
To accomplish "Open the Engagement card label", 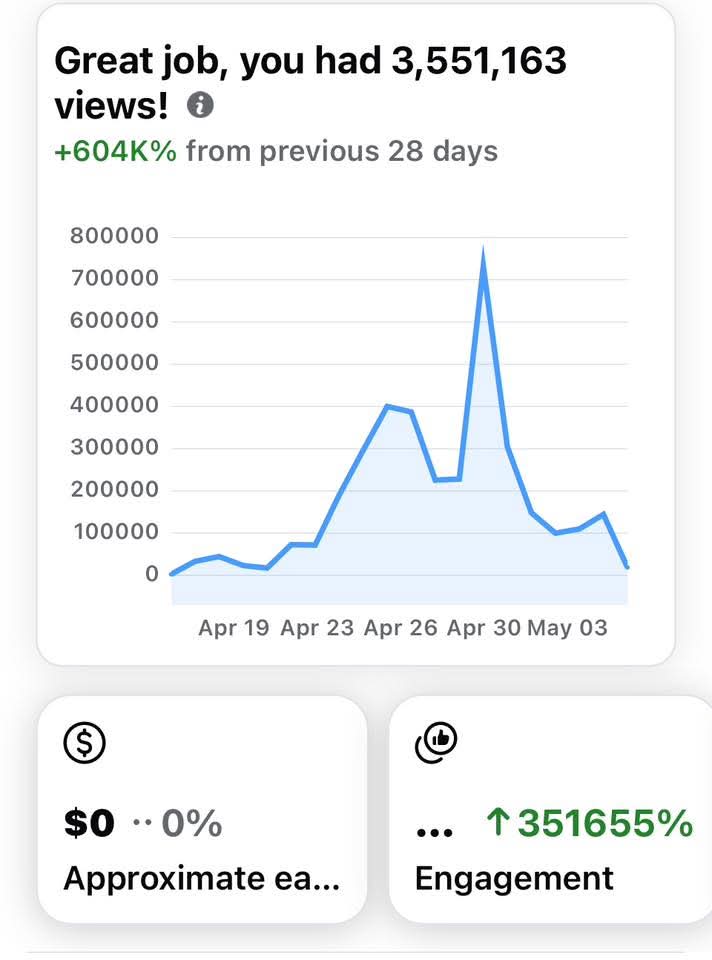I will (x=514, y=879).
